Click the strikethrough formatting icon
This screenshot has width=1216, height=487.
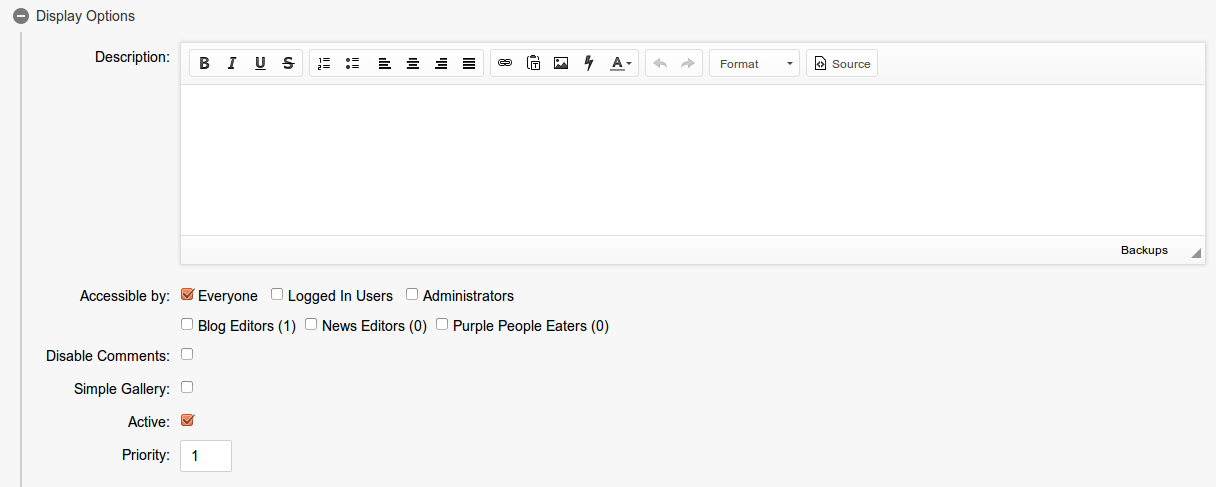click(x=288, y=64)
